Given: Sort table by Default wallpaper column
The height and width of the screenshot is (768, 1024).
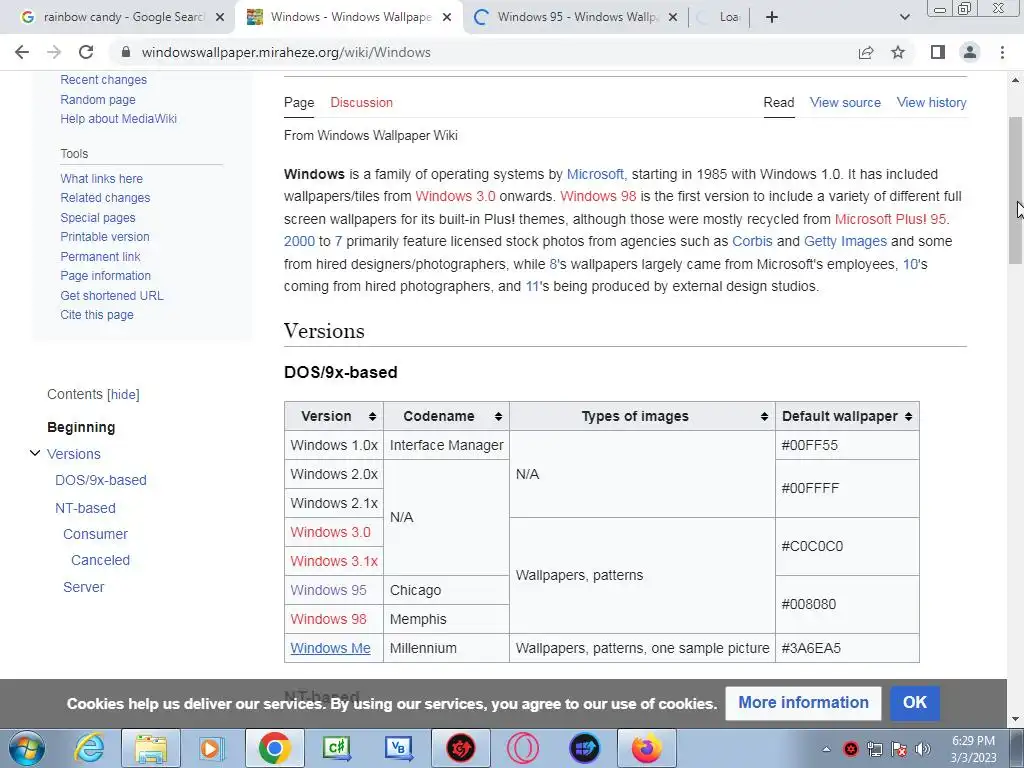Looking at the screenshot, I should coord(847,416).
